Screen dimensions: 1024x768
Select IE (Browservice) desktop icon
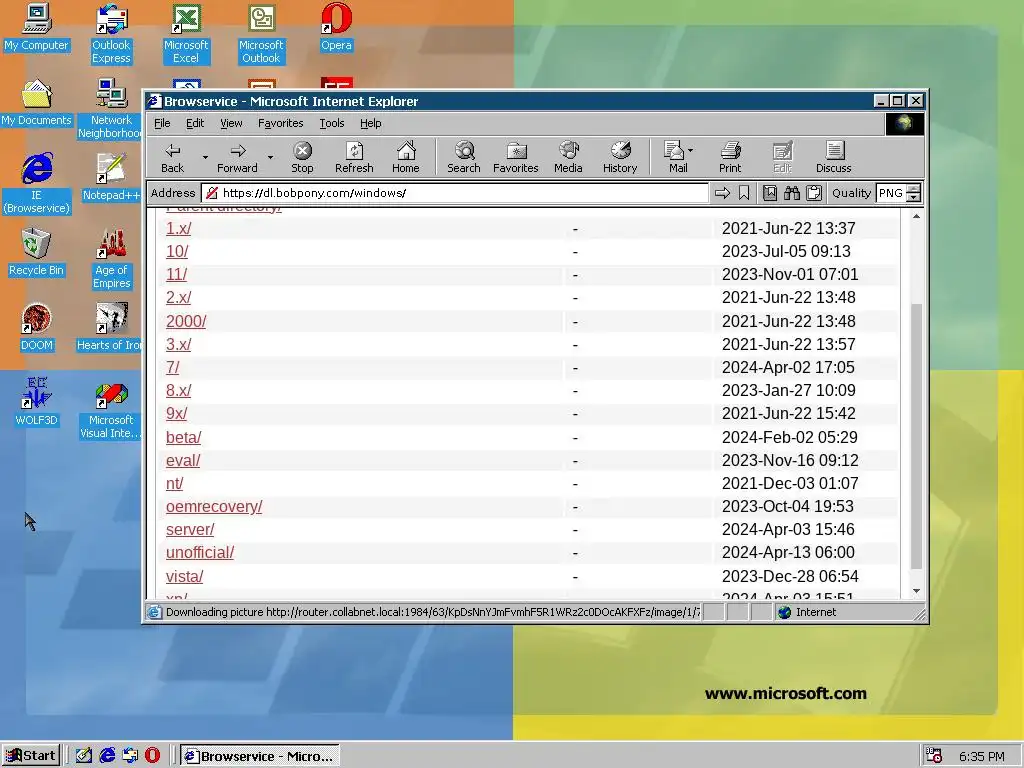coord(37,184)
